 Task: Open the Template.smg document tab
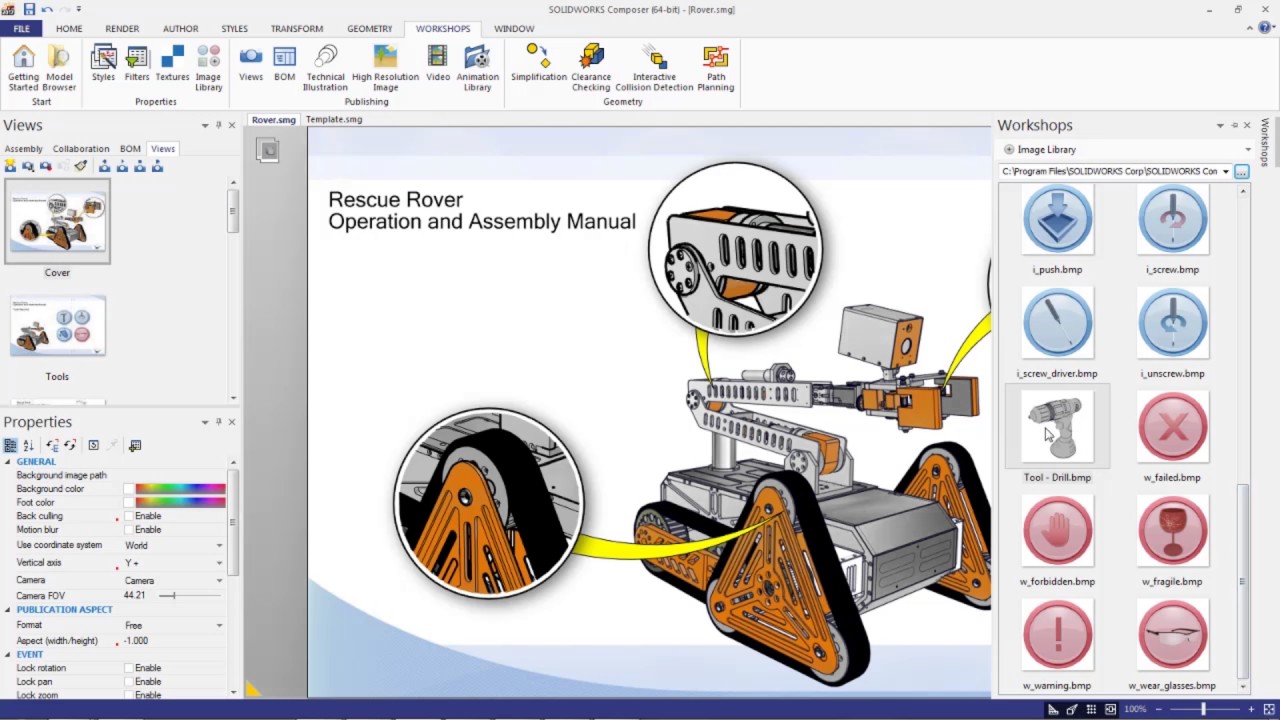pyautogui.click(x=334, y=120)
